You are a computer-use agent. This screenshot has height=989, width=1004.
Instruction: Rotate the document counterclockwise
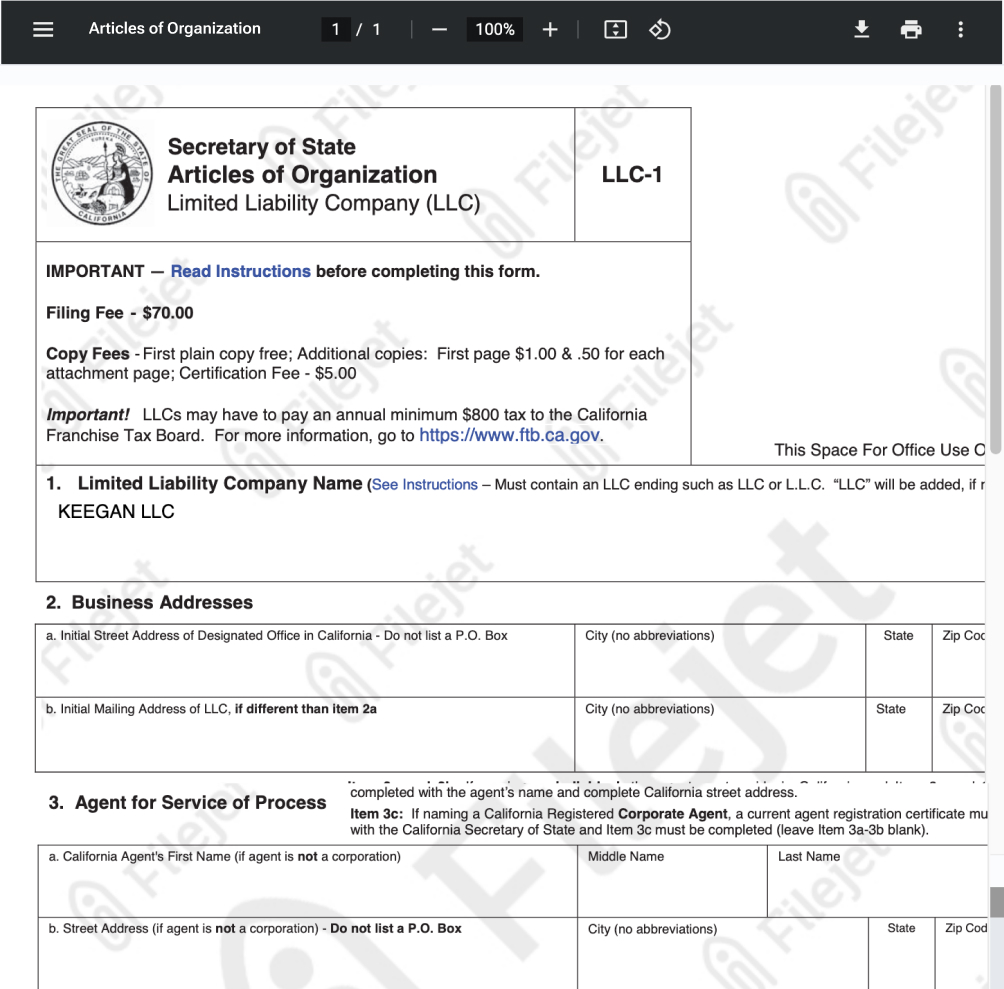659,29
